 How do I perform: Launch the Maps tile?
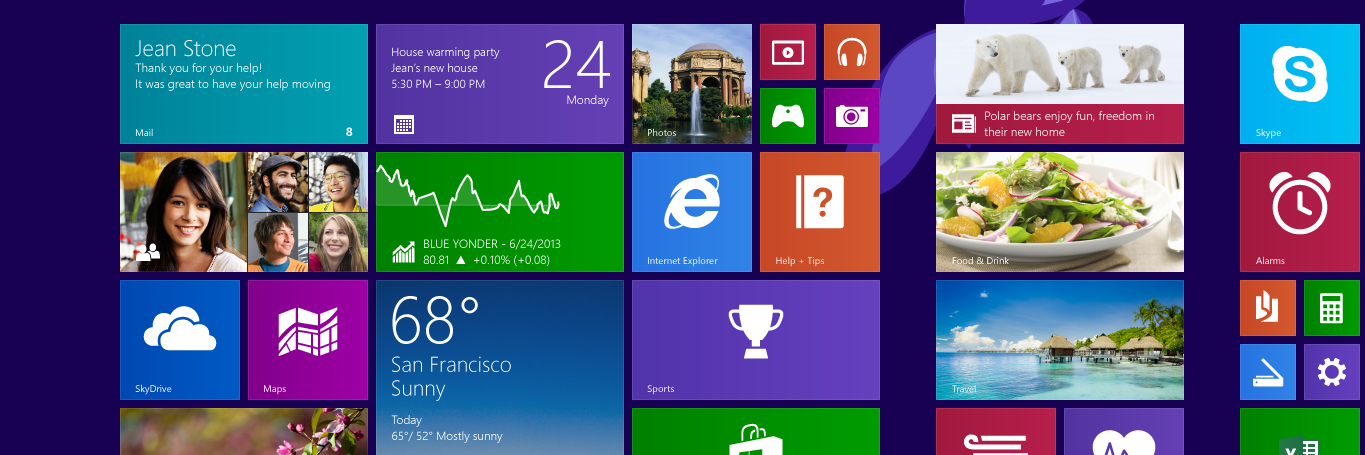tap(308, 340)
